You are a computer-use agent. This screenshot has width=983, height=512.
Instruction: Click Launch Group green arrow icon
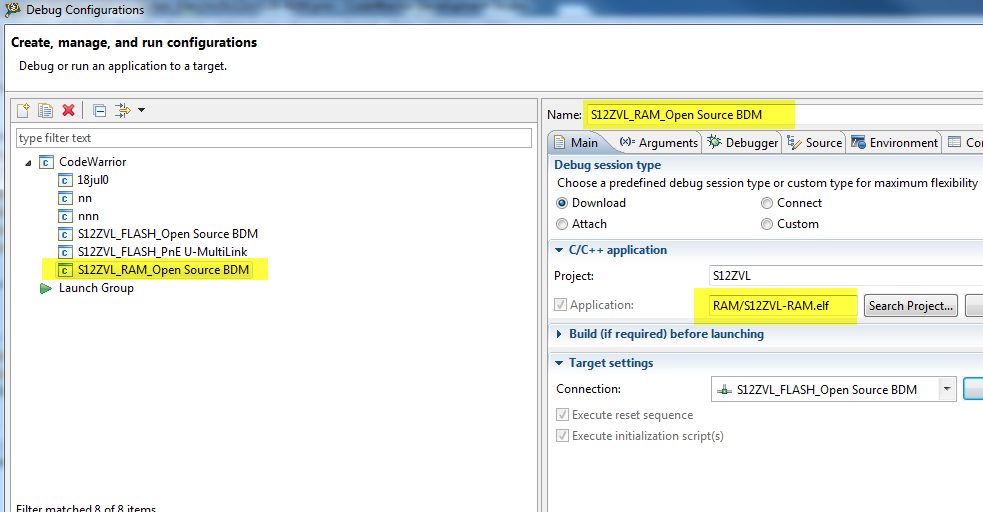pos(45,289)
